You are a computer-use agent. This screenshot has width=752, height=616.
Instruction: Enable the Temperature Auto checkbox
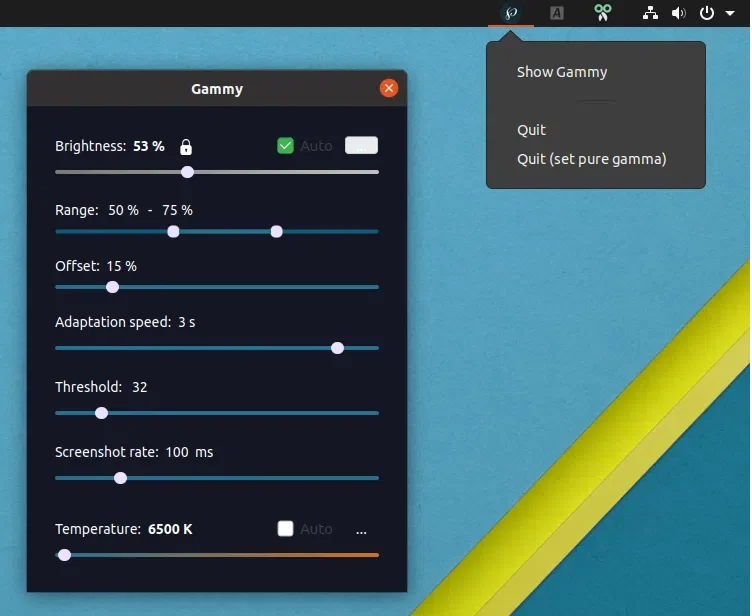click(285, 528)
